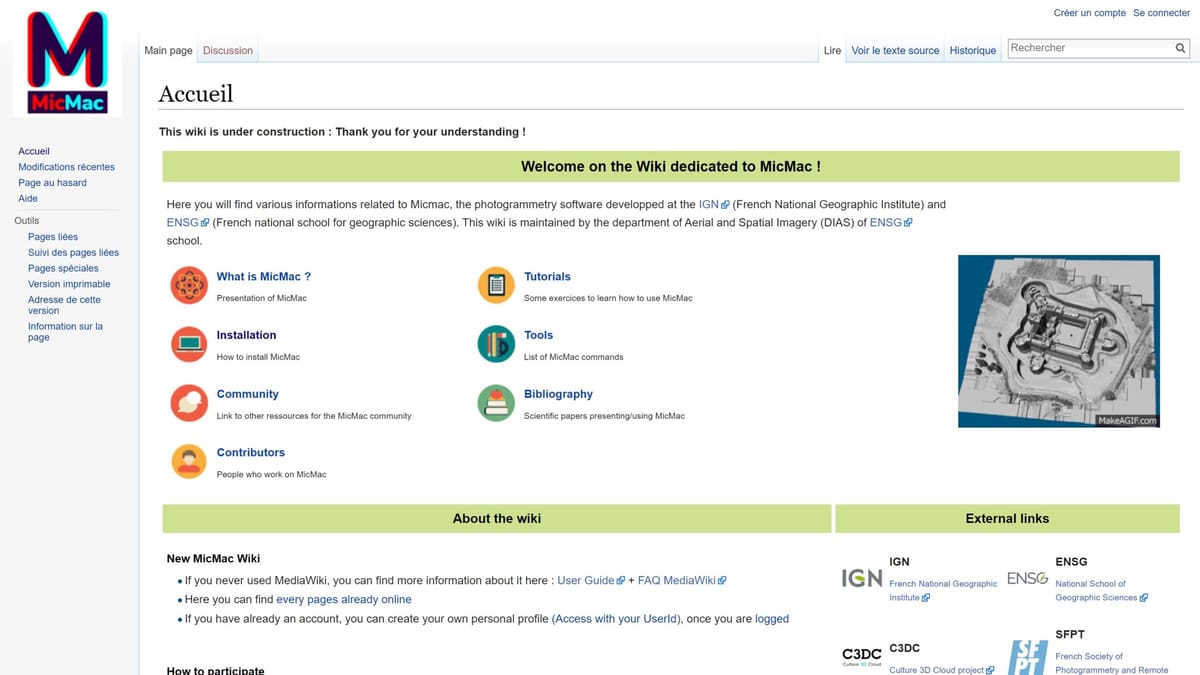Viewport: 1200px width, 675px height.
Task: Open Aide in the sidebar
Action: tap(28, 199)
